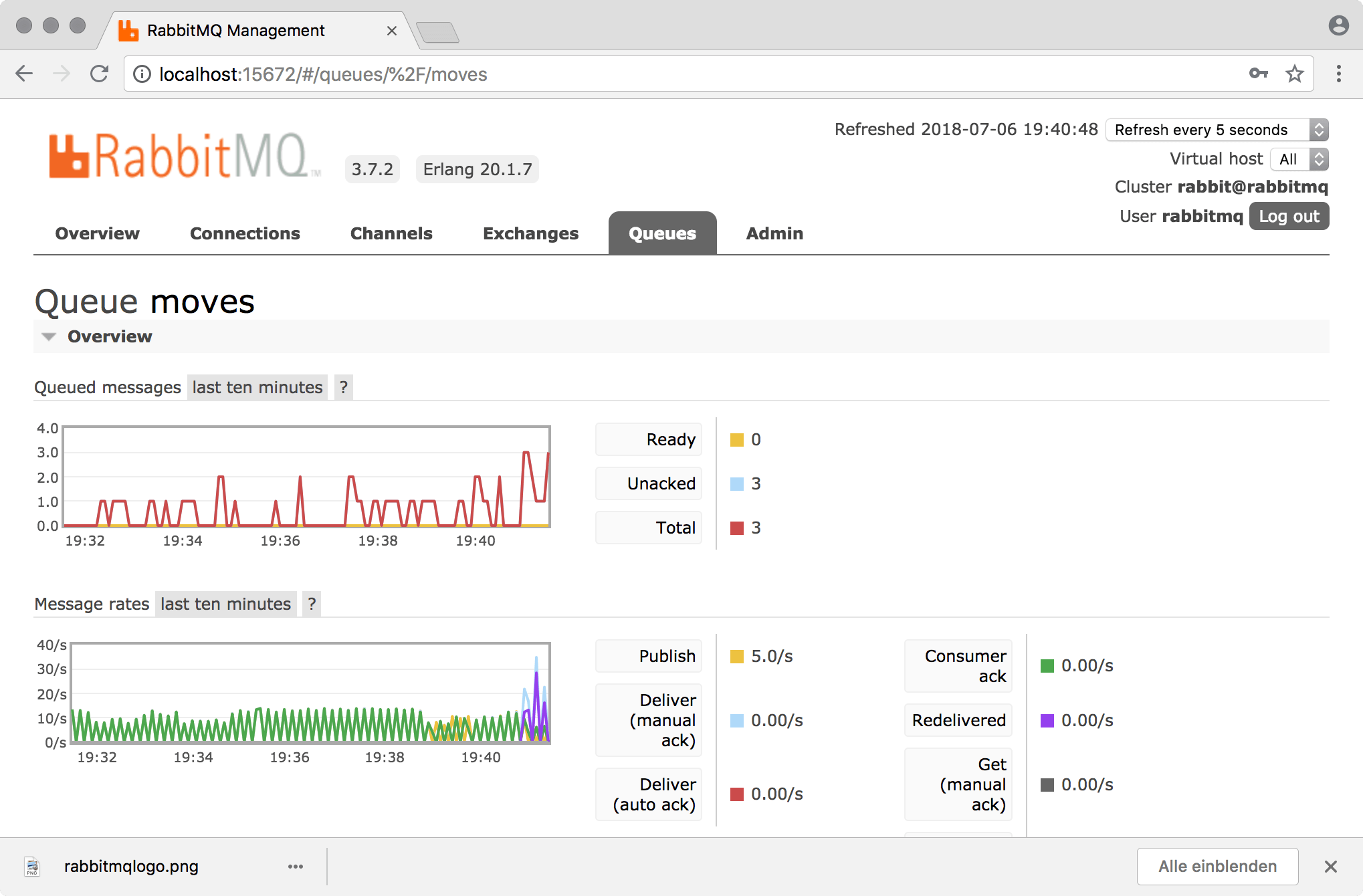
Task: Close the RabbitMQ Management tab
Action: (x=392, y=31)
